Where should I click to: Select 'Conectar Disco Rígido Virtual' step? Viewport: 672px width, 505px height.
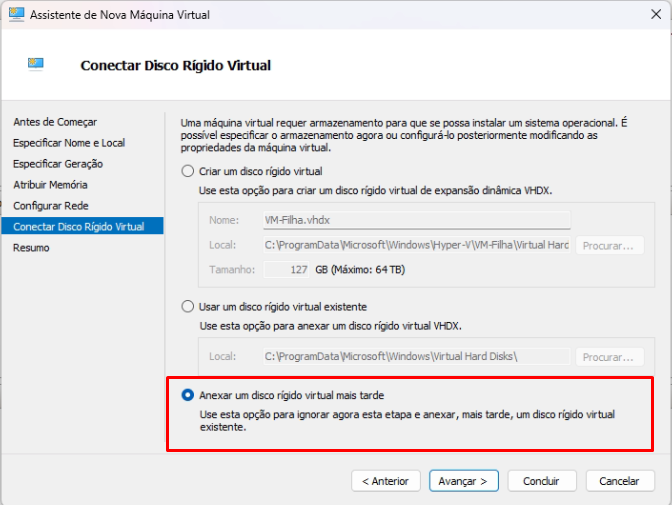79,227
